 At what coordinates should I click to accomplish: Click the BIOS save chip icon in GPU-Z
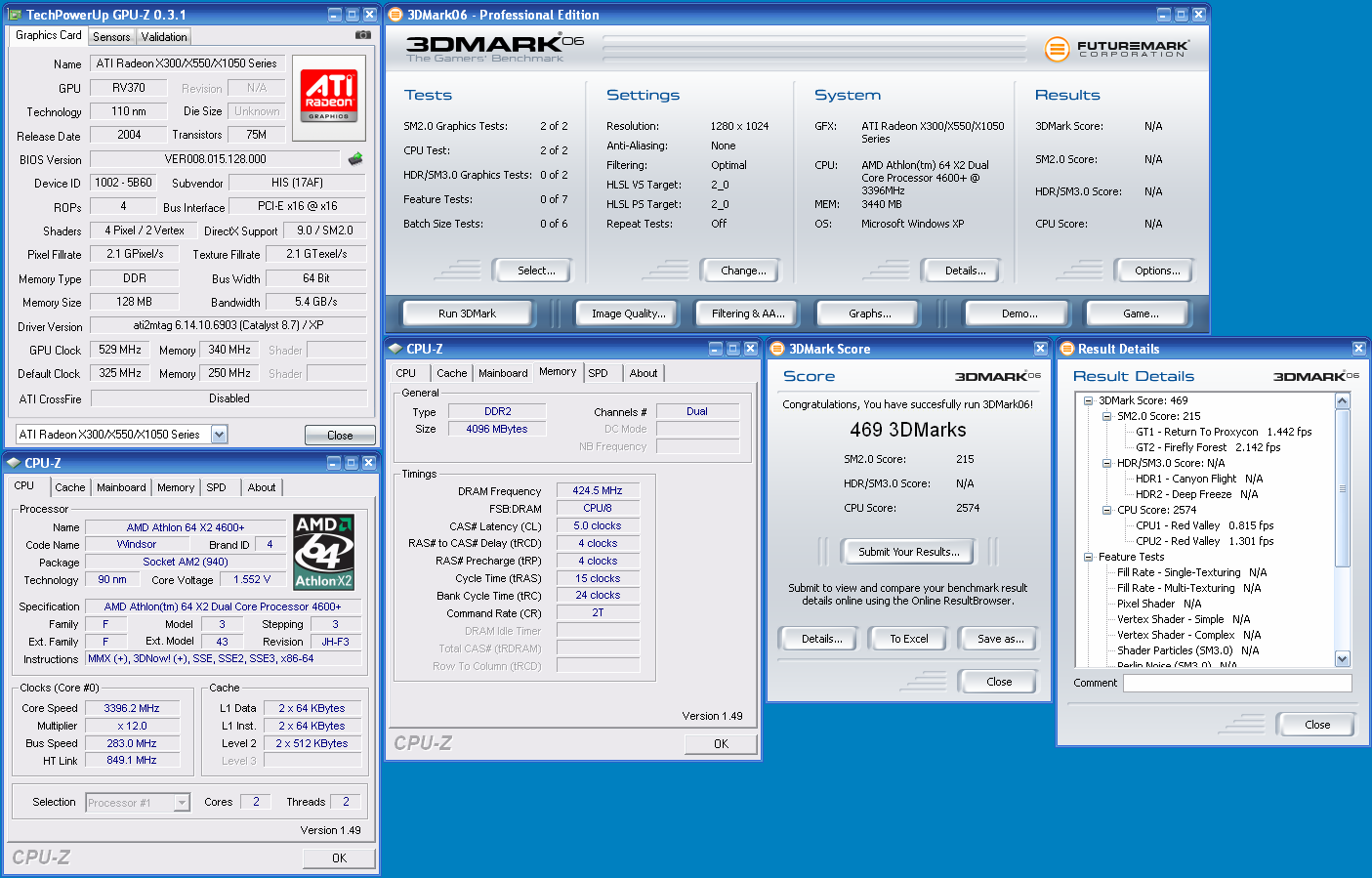[x=355, y=158]
